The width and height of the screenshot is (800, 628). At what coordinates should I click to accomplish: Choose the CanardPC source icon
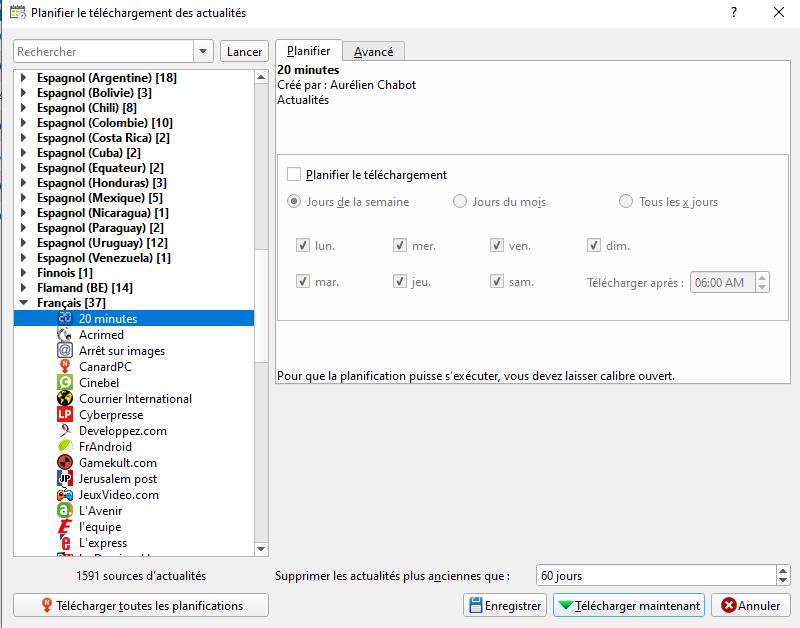point(64,366)
